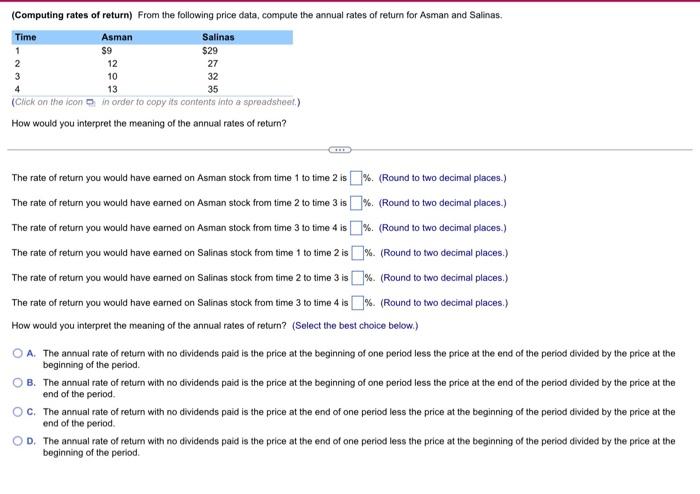The width and height of the screenshot is (700, 494).
Task: Click the Time 3 row label
Action: (17, 77)
